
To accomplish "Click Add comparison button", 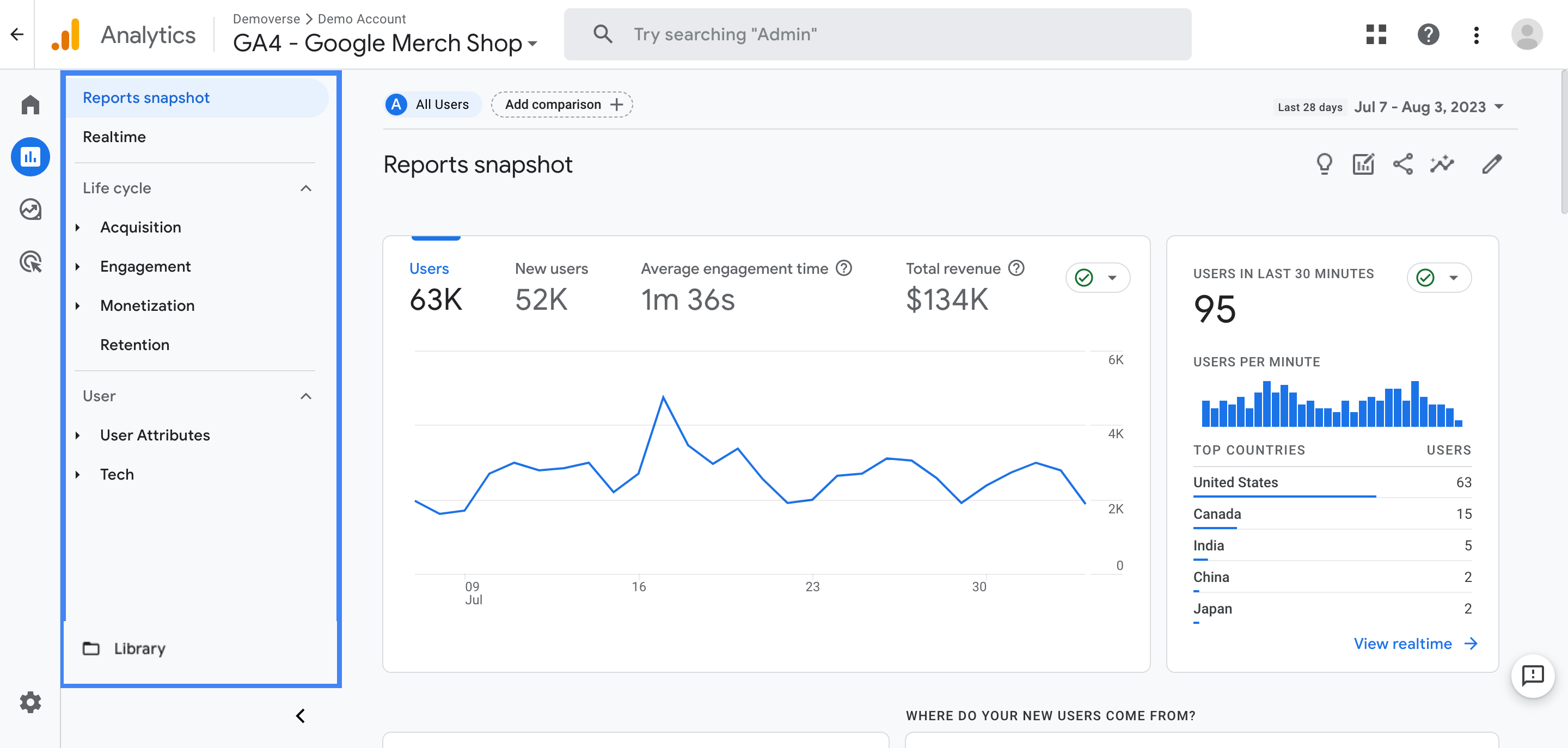I will click(x=562, y=104).
